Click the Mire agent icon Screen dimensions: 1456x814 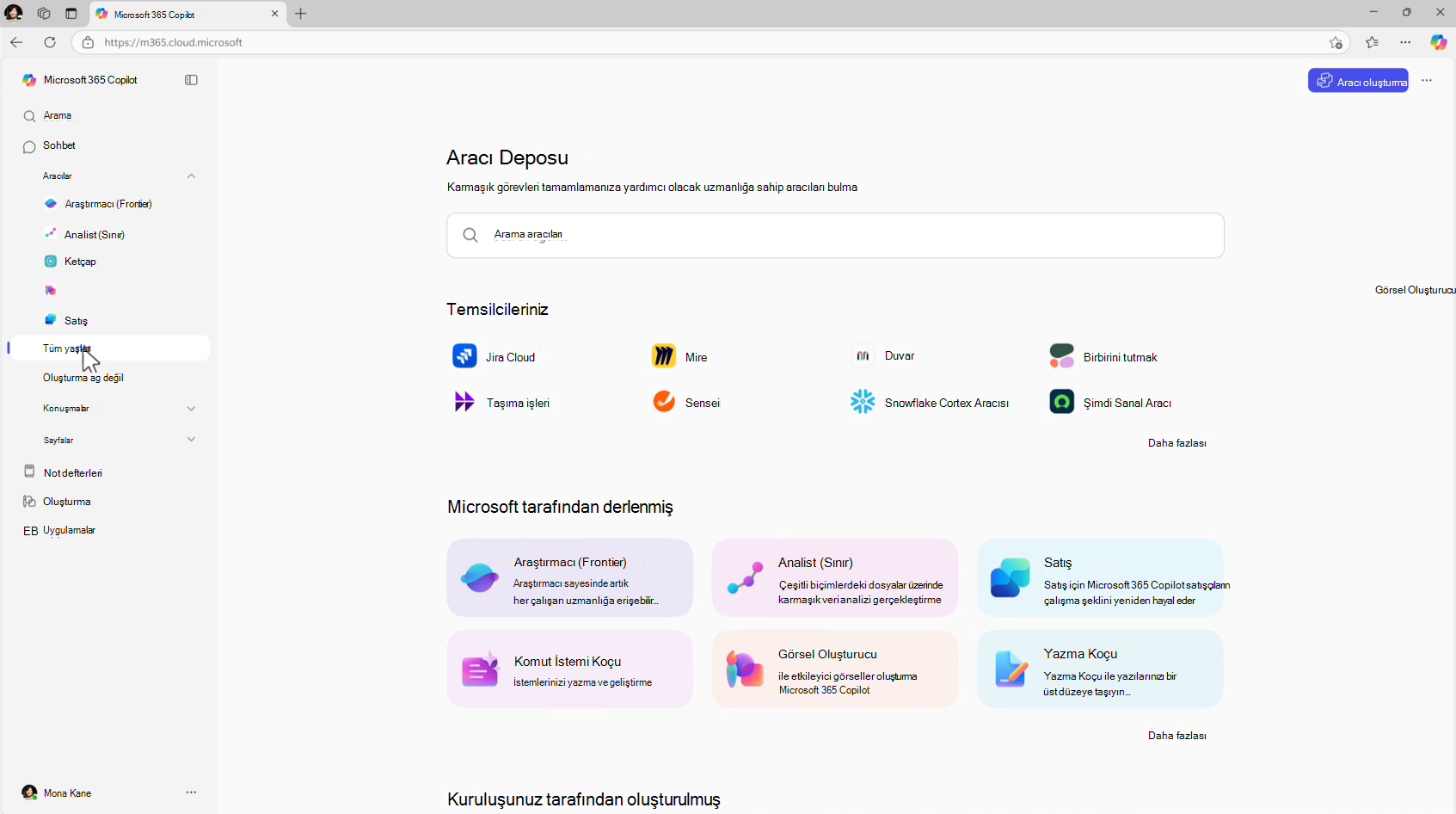664,355
